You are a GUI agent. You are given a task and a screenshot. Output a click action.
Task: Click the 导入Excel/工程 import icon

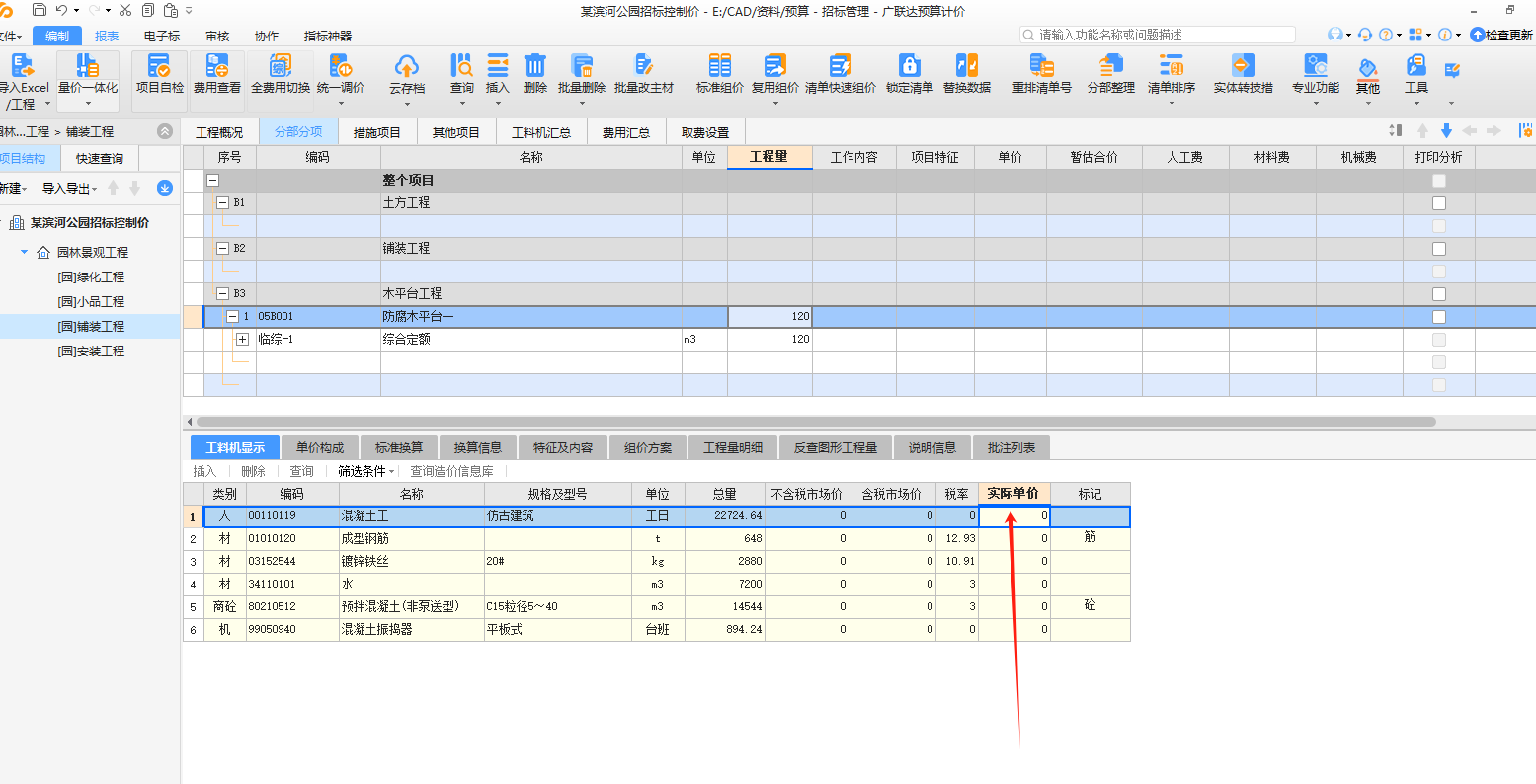22,67
